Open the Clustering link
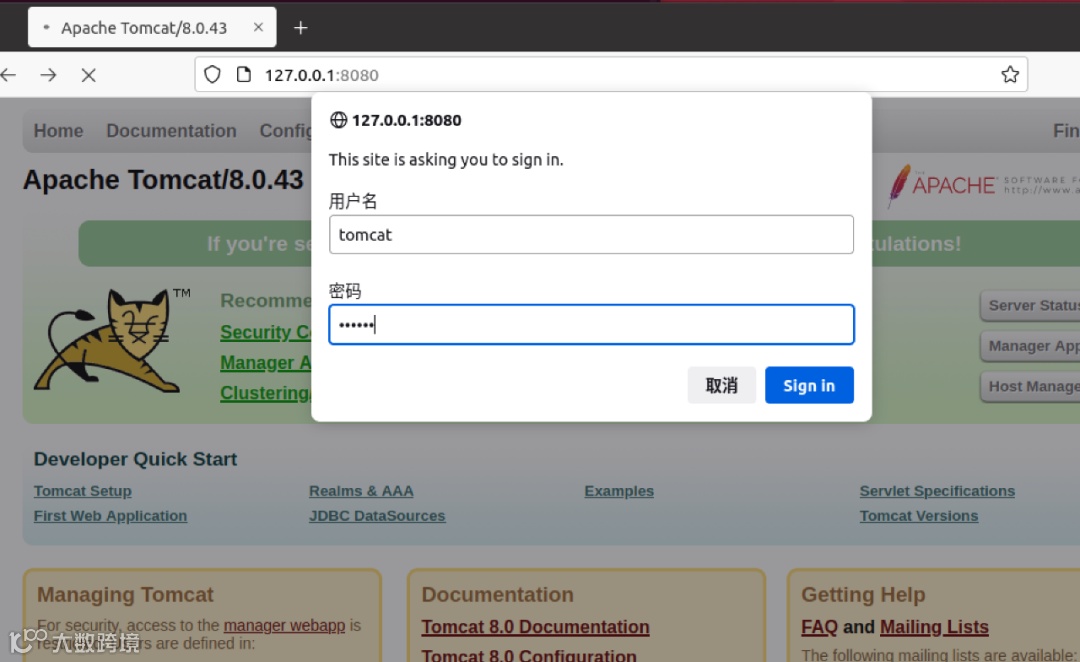The height and width of the screenshot is (662, 1080). 266,393
